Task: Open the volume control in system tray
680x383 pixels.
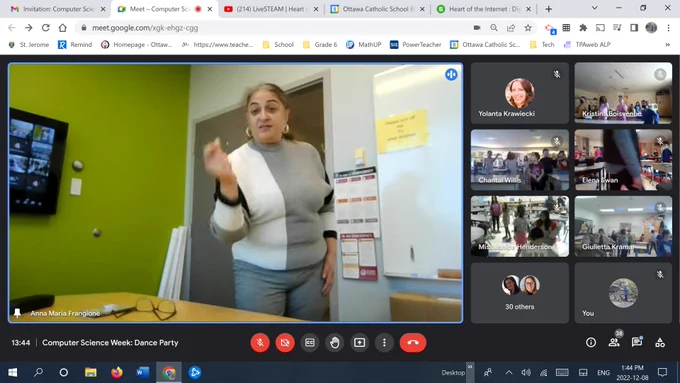Action: [526, 373]
